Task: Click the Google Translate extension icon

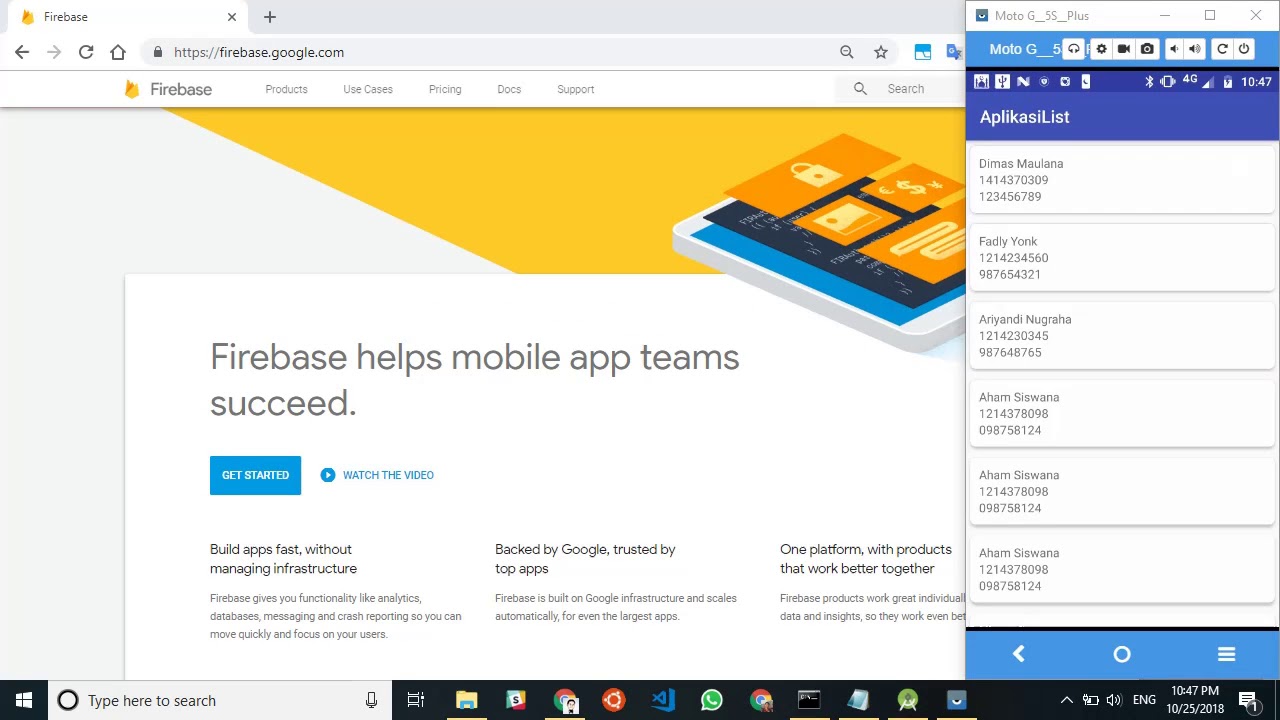Action: [x=954, y=52]
